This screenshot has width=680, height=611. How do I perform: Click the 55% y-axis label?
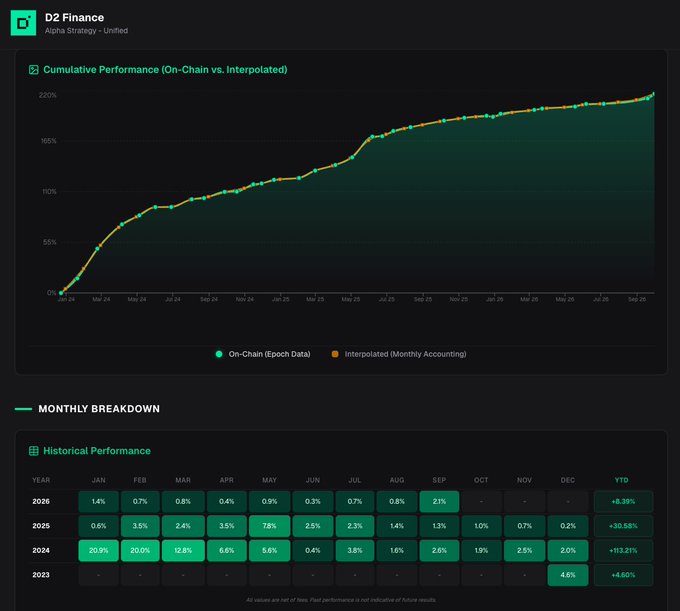50,242
